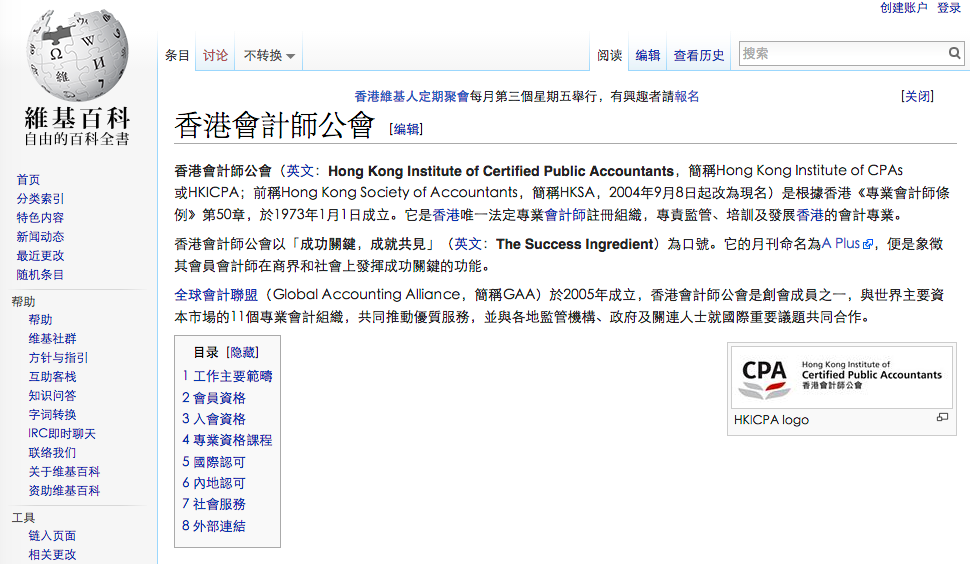Click external link icon beside A Plus
This screenshot has height=564, width=970.
click(x=868, y=244)
